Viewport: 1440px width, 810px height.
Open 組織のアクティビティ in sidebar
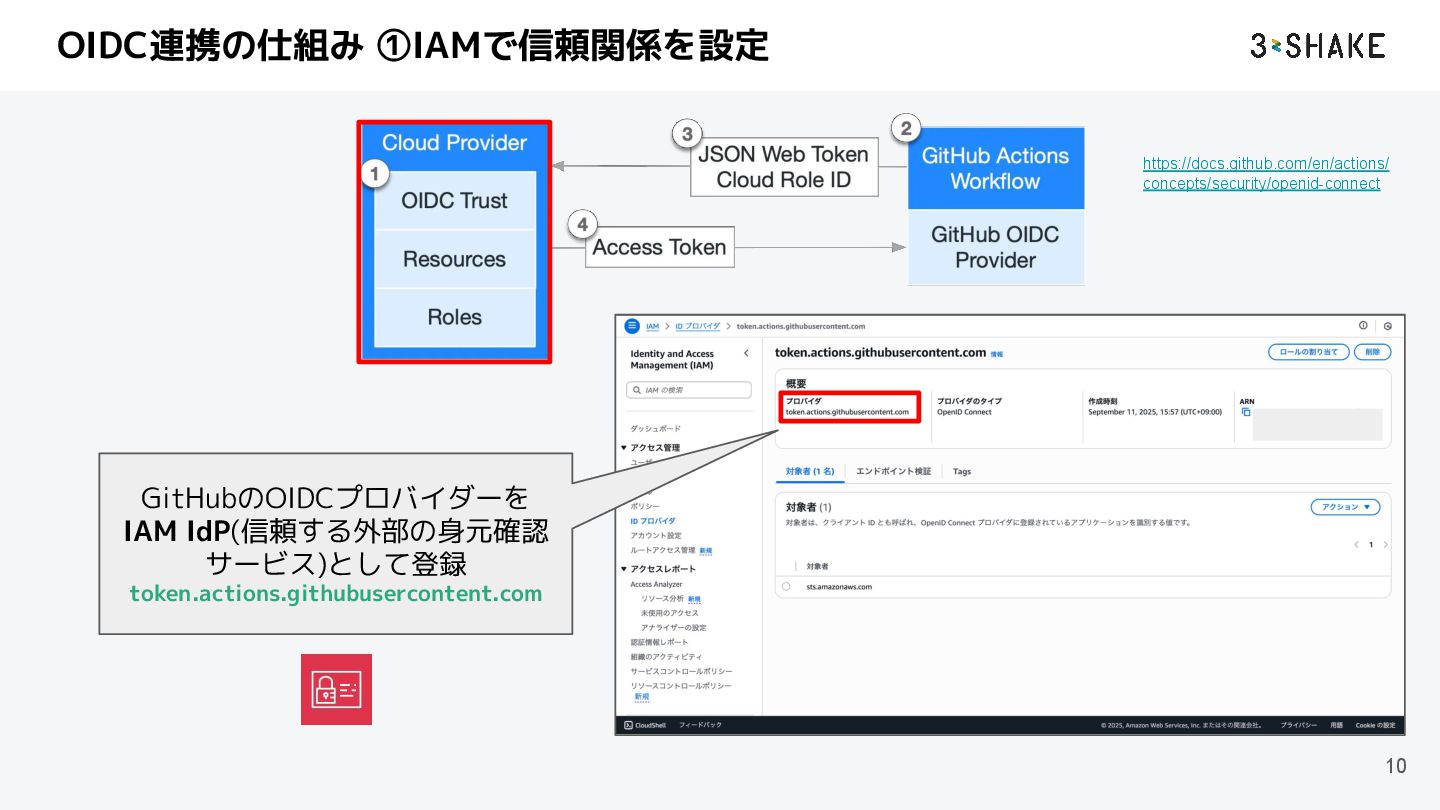coord(666,656)
